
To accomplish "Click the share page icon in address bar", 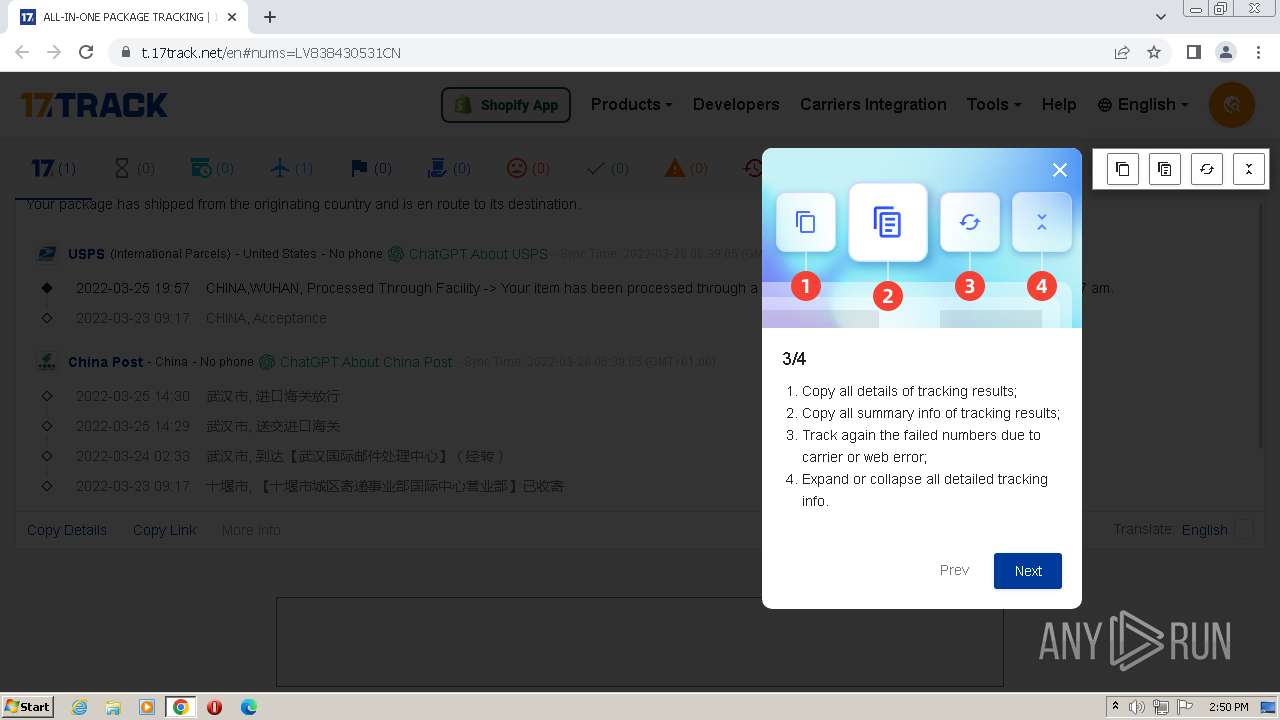I will pyautogui.click(x=1122, y=53).
